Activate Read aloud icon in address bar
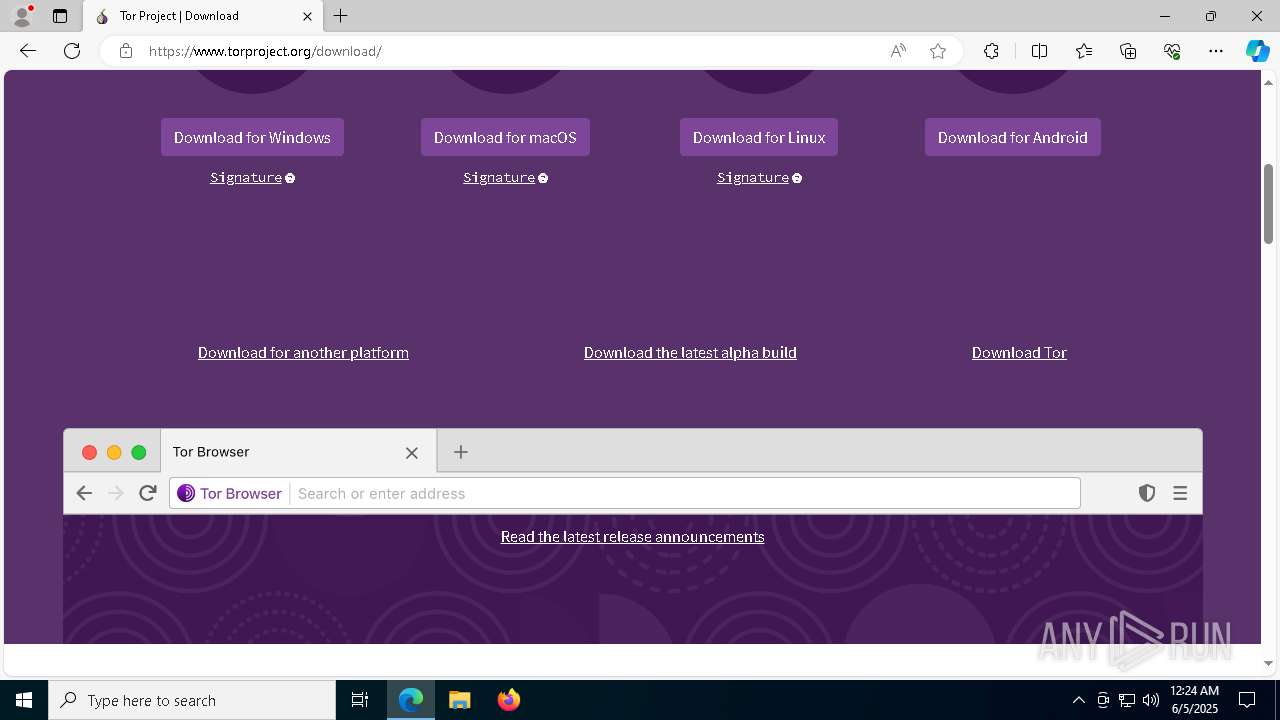The width and height of the screenshot is (1280, 720). pos(898,51)
